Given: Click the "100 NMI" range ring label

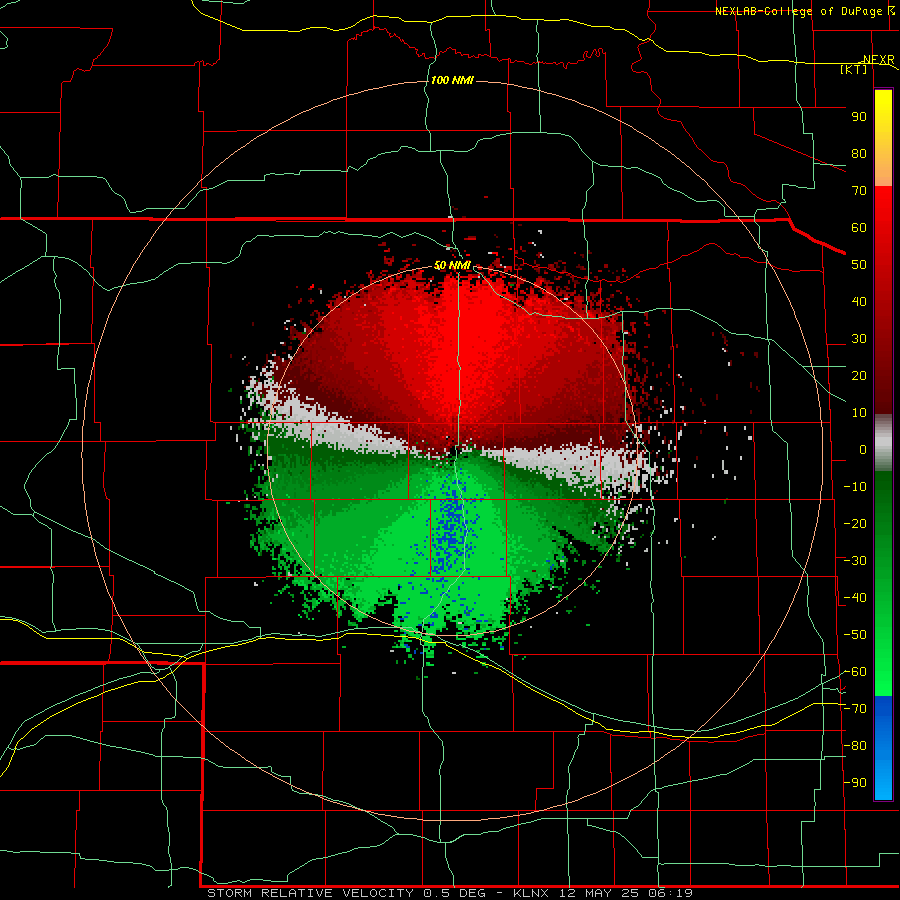Looking at the screenshot, I should coord(452,80).
